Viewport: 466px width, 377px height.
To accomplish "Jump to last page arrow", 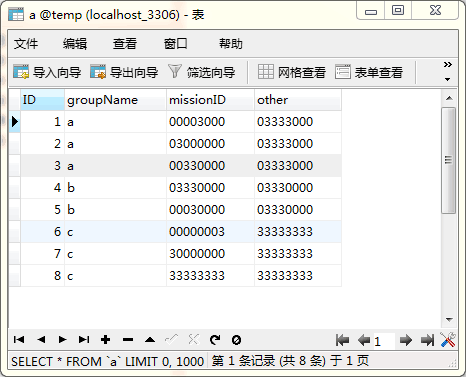I will (427, 340).
